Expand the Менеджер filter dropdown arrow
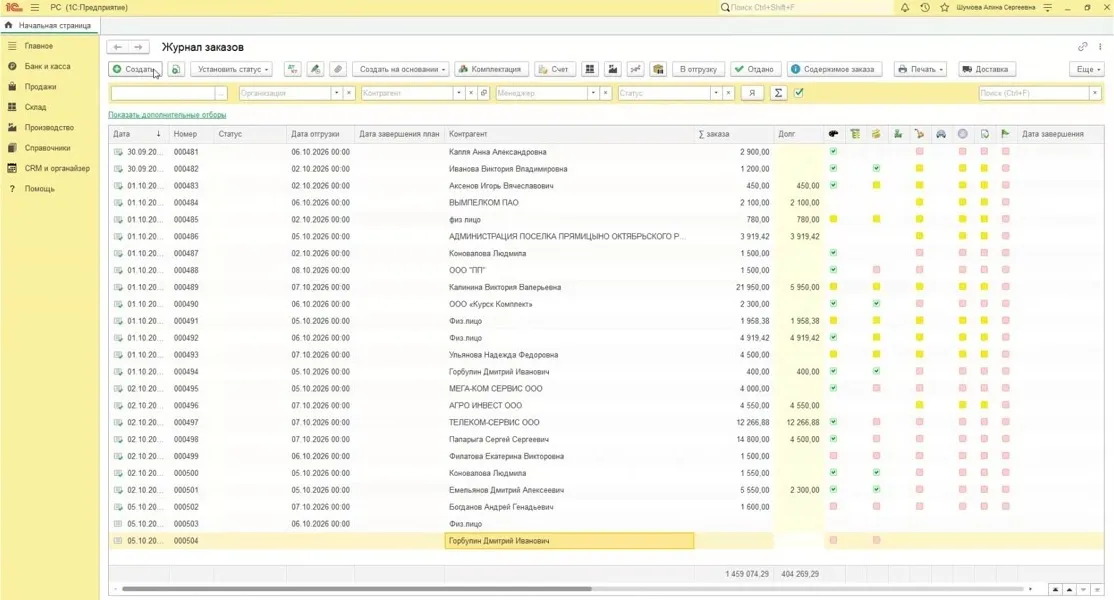The height and width of the screenshot is (600, 1114). [x=593, y=93]
